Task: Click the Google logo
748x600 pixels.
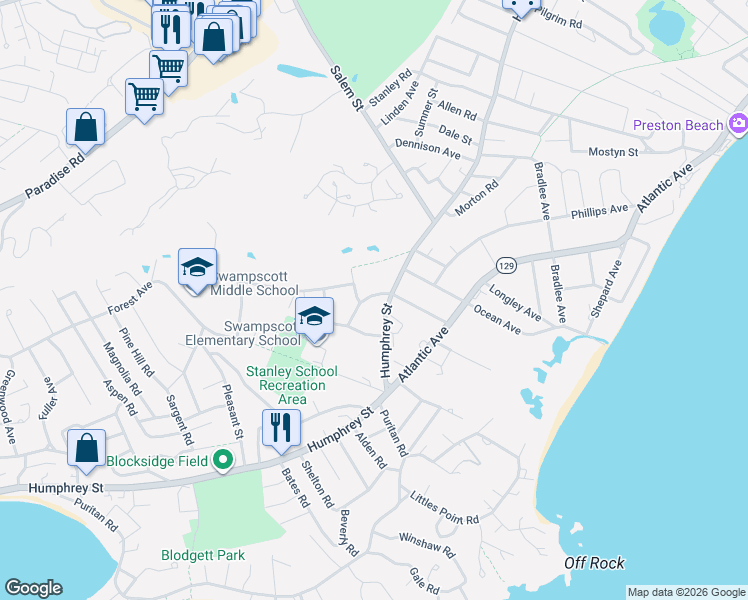Action: (x=33, y=588)
